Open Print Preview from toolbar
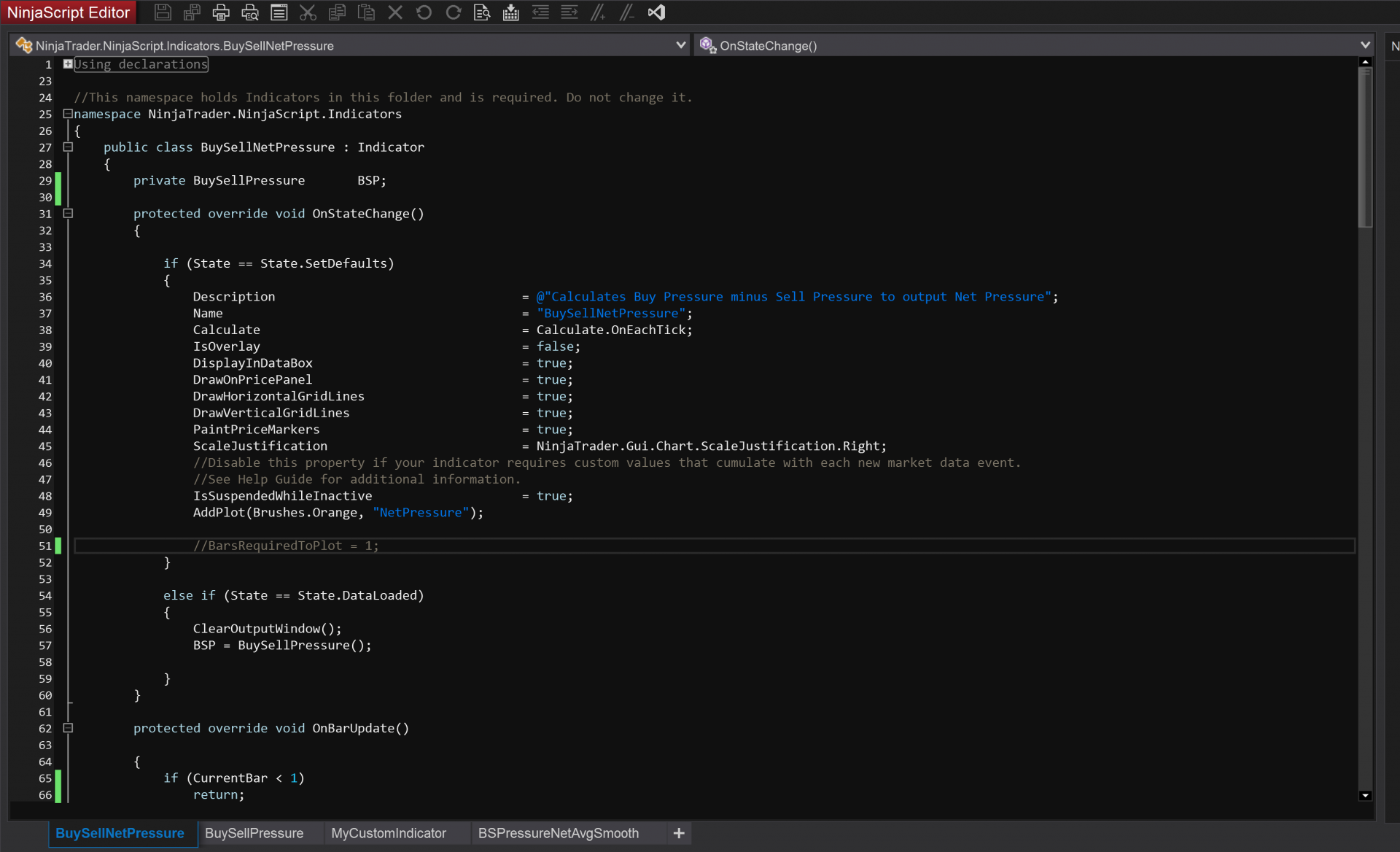Viewport: 1400px width, 852px height. point(250,12)
